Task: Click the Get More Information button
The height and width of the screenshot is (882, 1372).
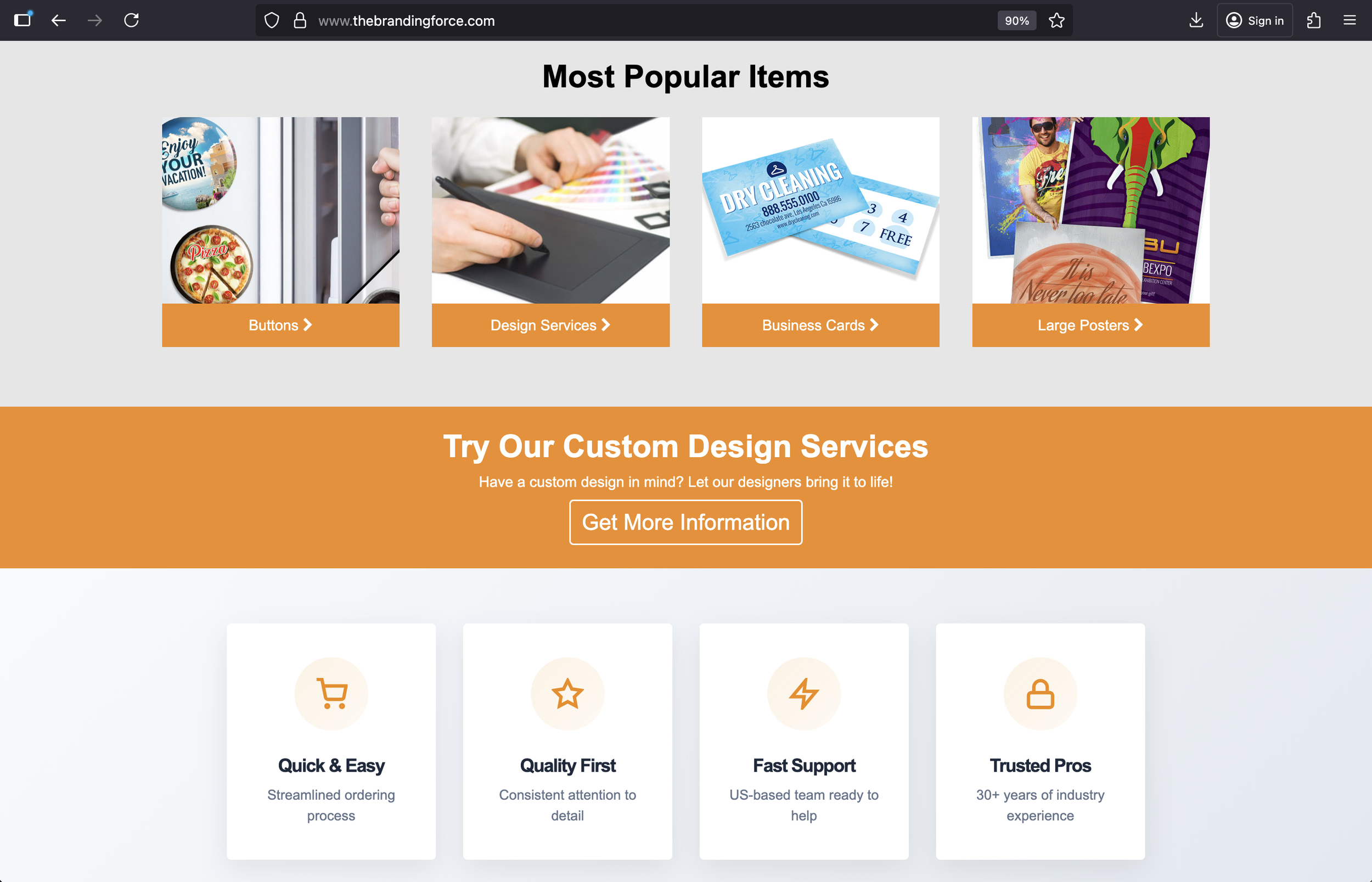Action: point(685,523)
